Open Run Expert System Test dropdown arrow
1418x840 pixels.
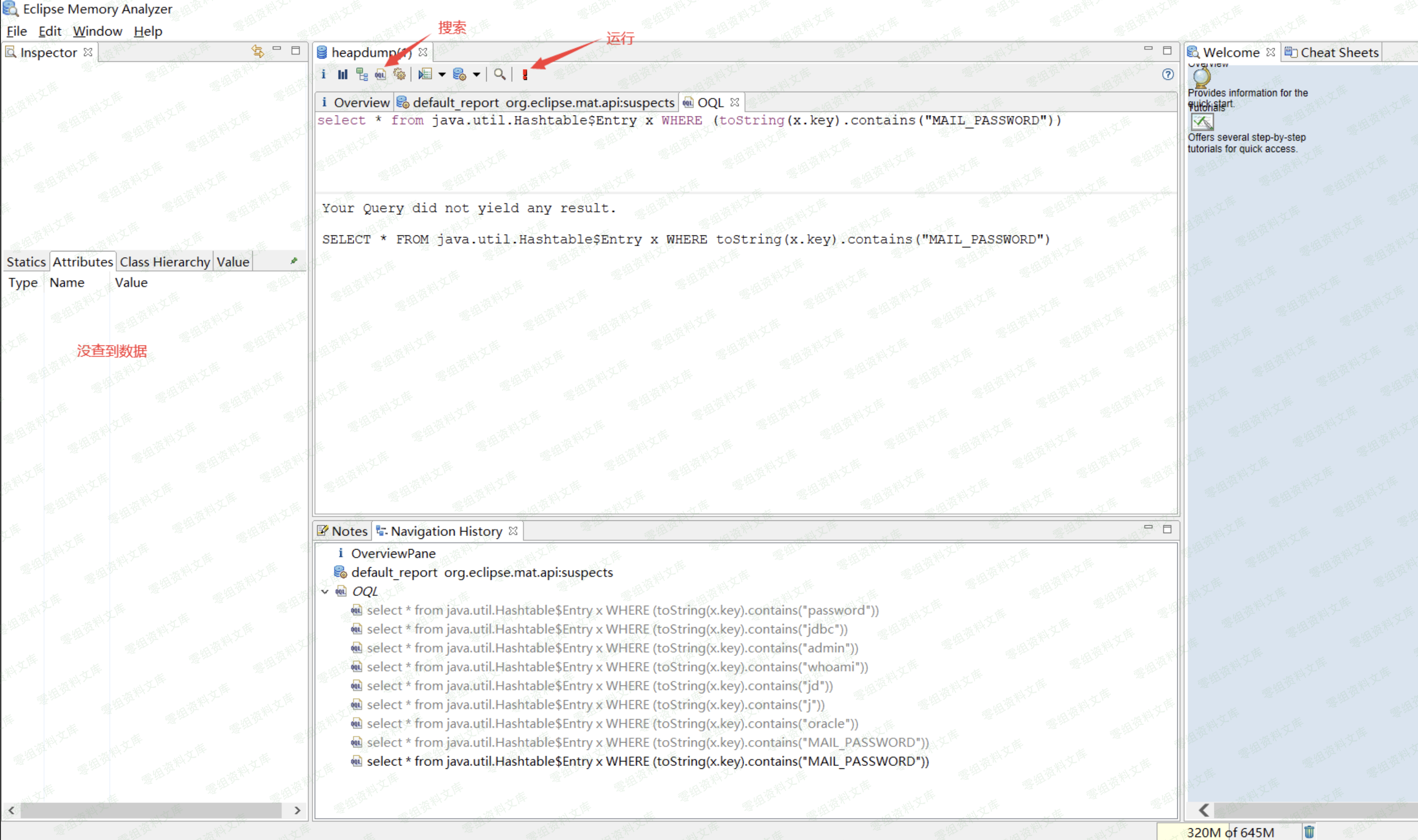[442, 74]
